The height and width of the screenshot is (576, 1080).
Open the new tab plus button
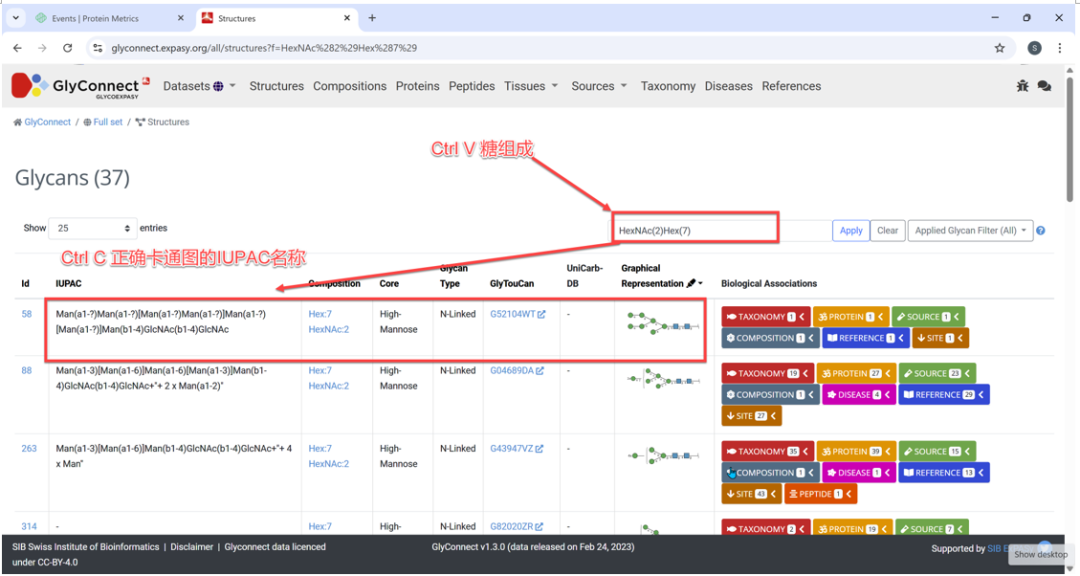tap(372, 18)
